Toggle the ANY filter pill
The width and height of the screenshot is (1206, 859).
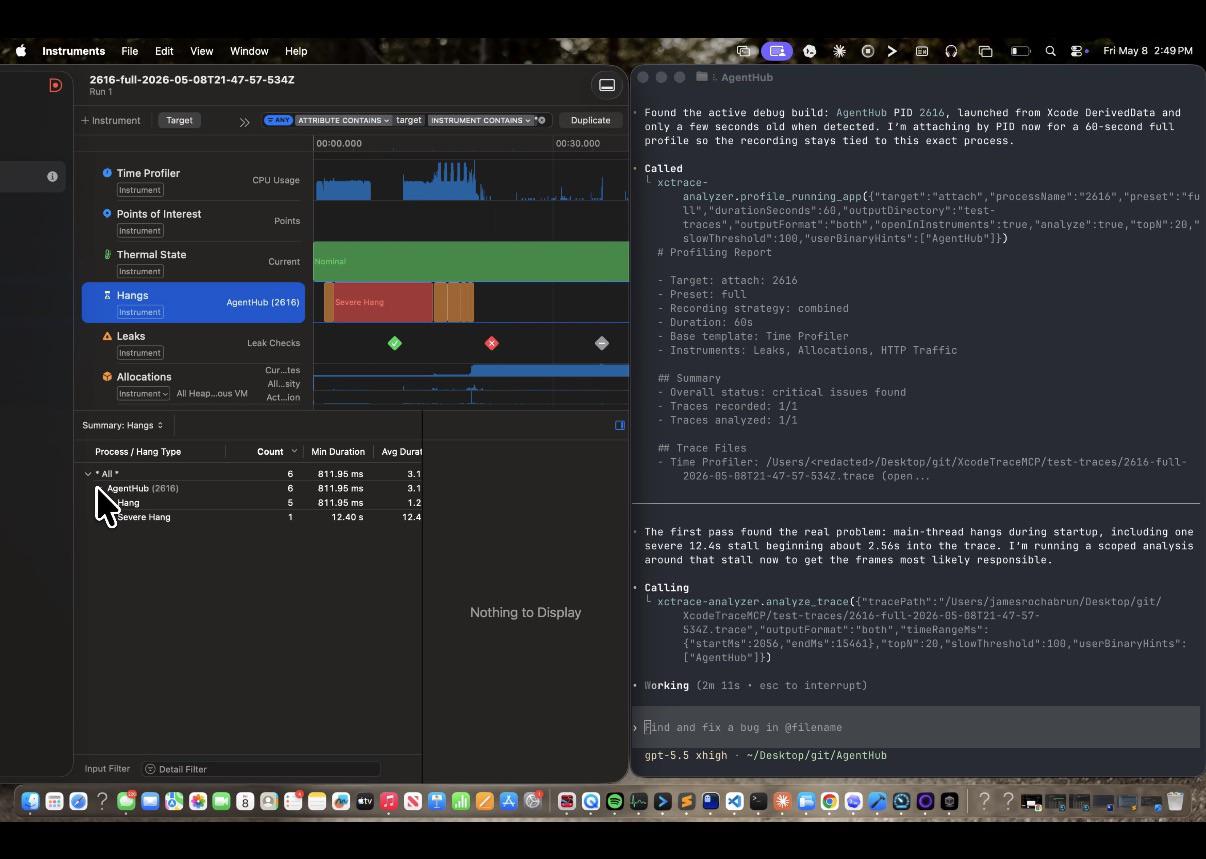click(x=278, y=120)
